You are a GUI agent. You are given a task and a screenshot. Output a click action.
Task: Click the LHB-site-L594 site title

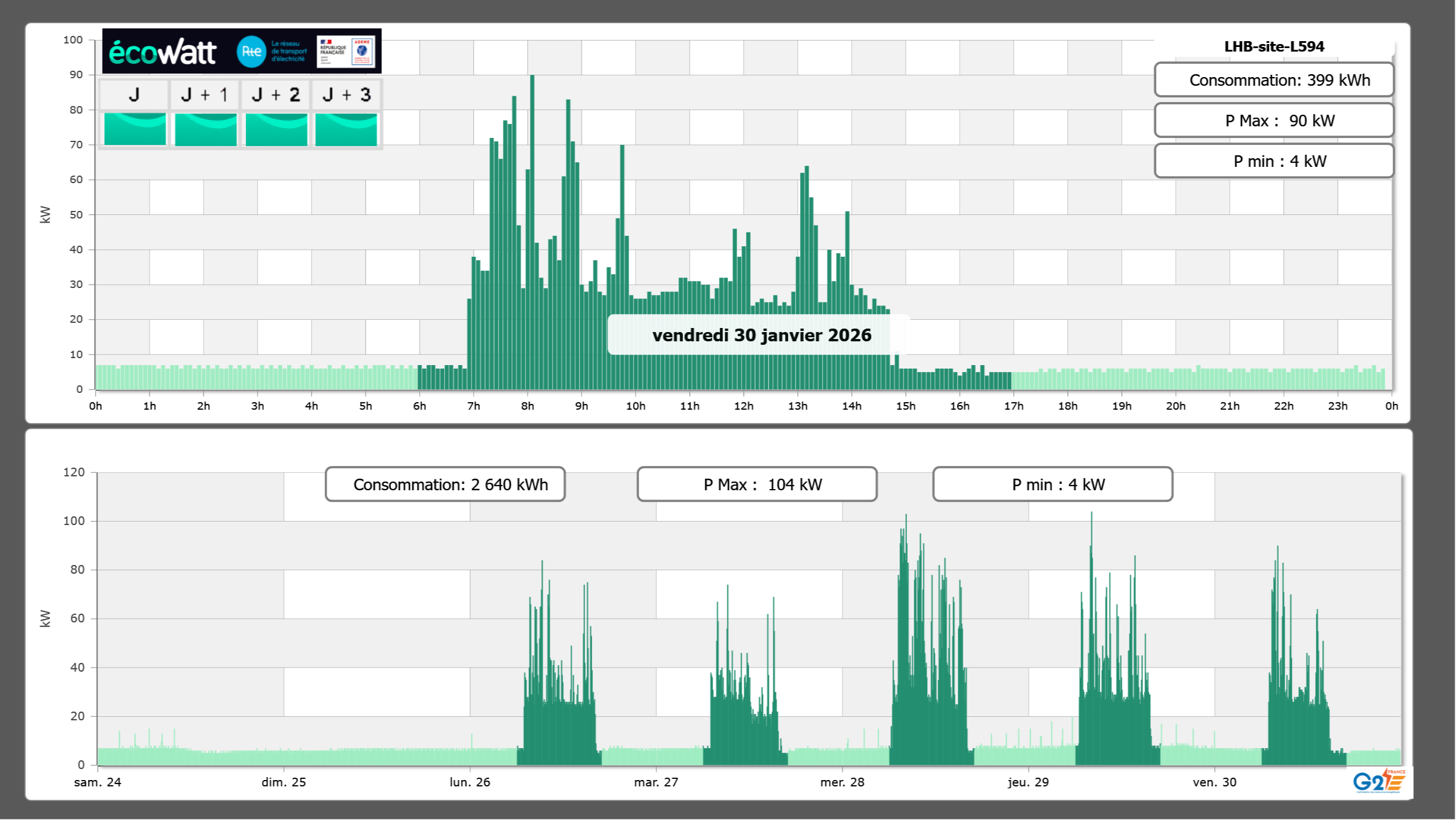pos(1273,46)
